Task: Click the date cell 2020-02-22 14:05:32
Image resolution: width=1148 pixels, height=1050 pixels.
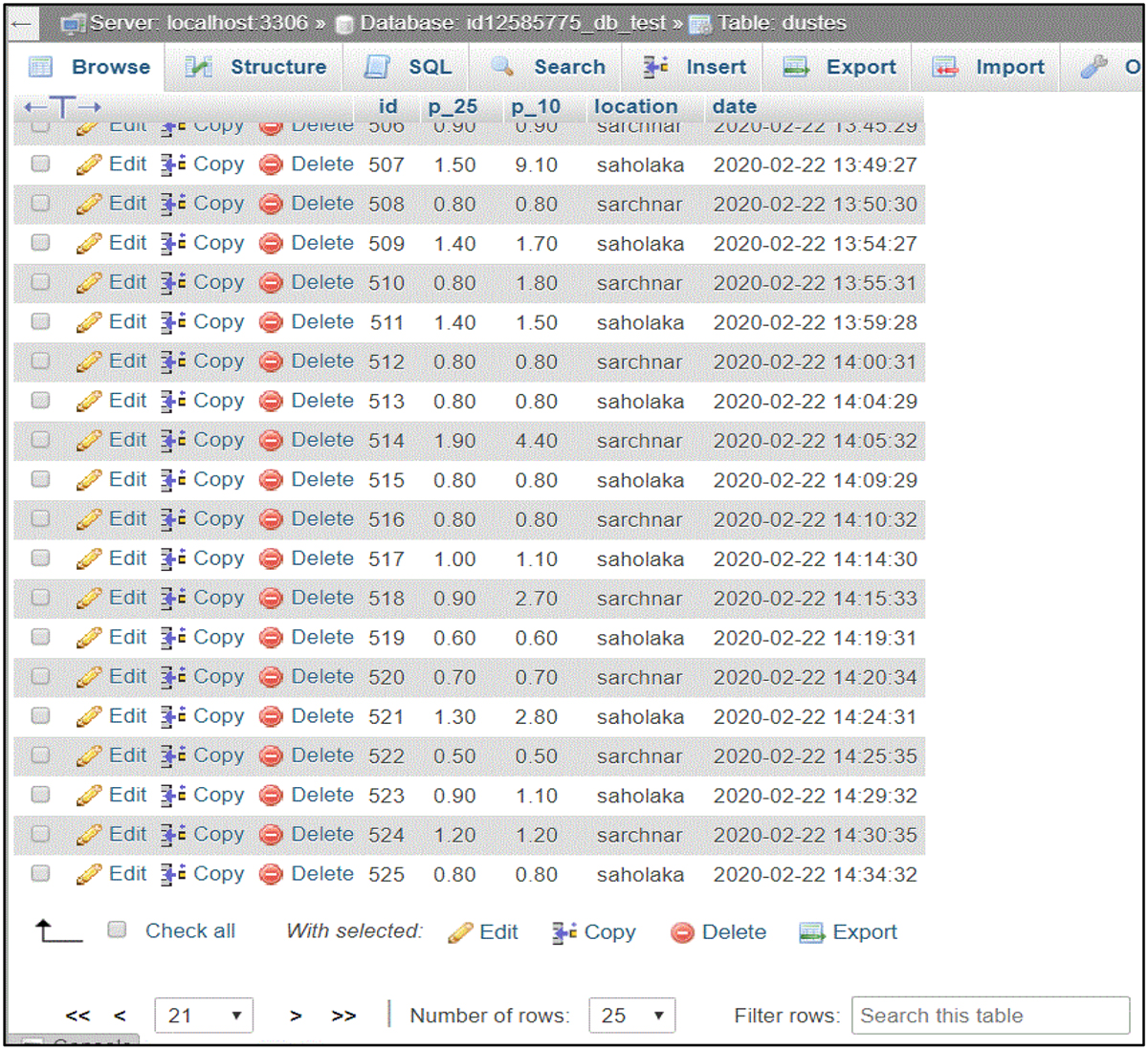Action: pyautogui.click(x=815, y=441)
